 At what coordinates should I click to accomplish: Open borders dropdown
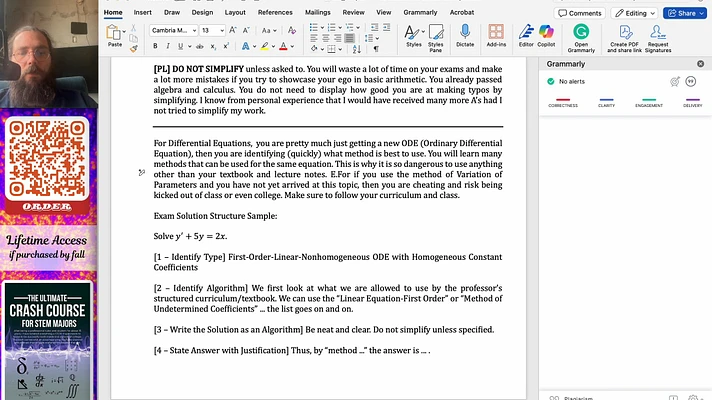tap(340, 49)
